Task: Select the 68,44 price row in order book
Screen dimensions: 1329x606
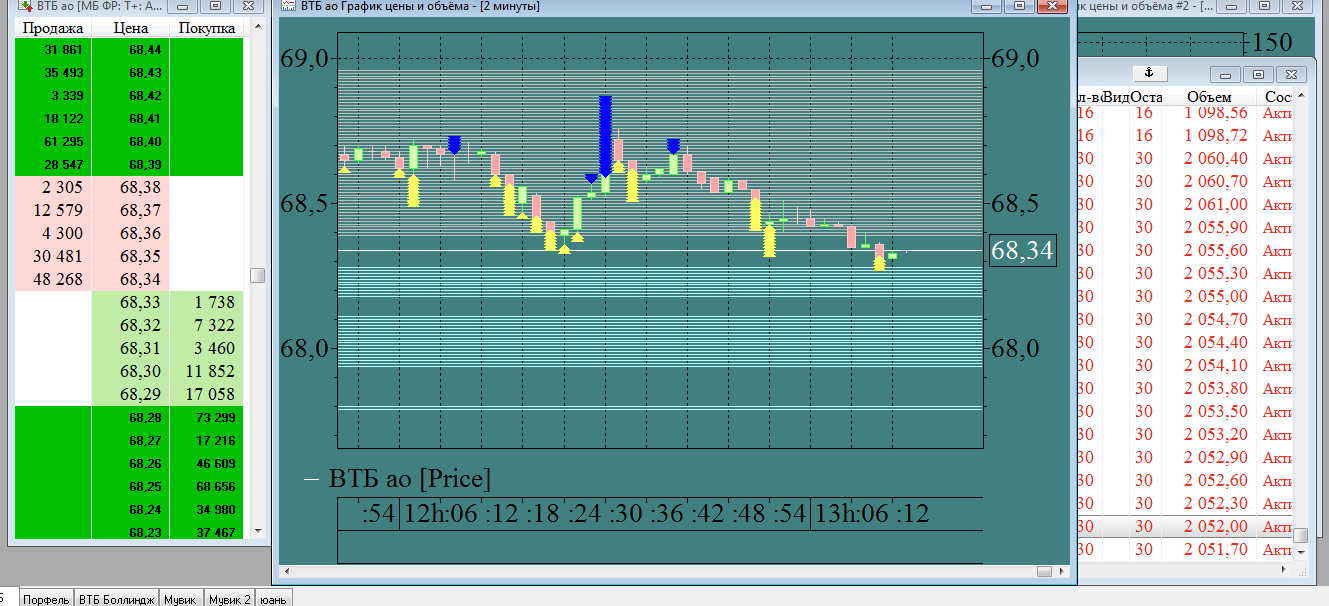Action: coord(130,49)
